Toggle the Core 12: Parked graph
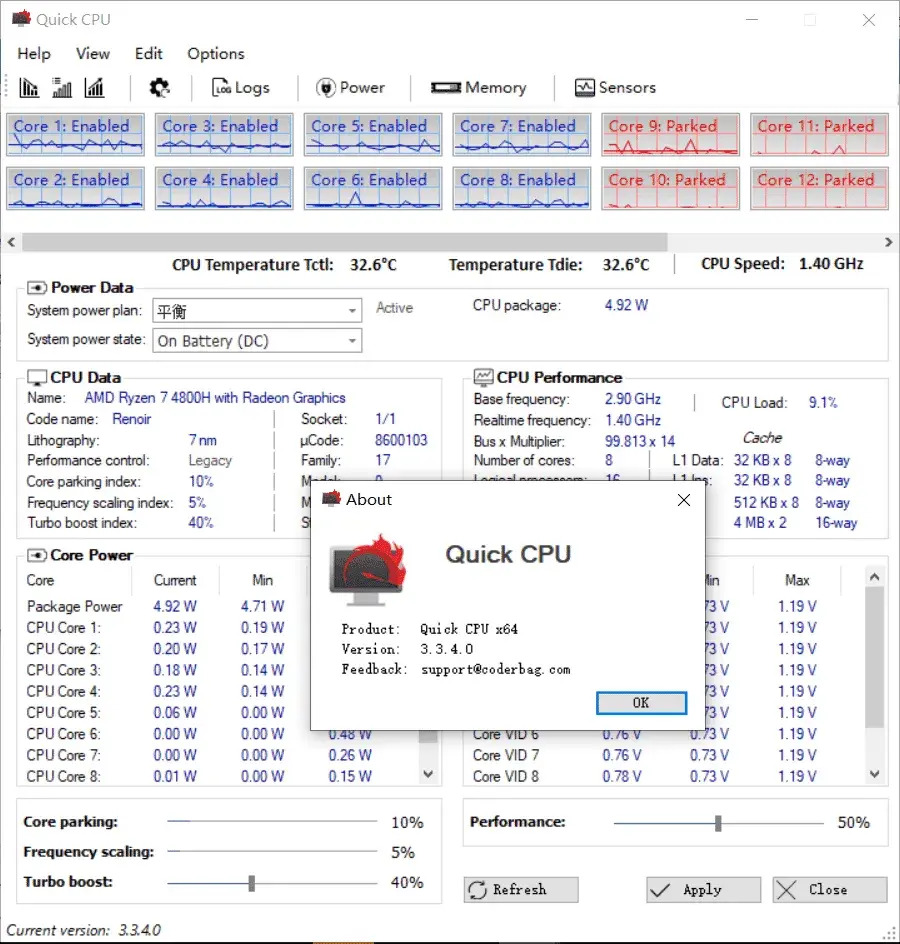 819,188
